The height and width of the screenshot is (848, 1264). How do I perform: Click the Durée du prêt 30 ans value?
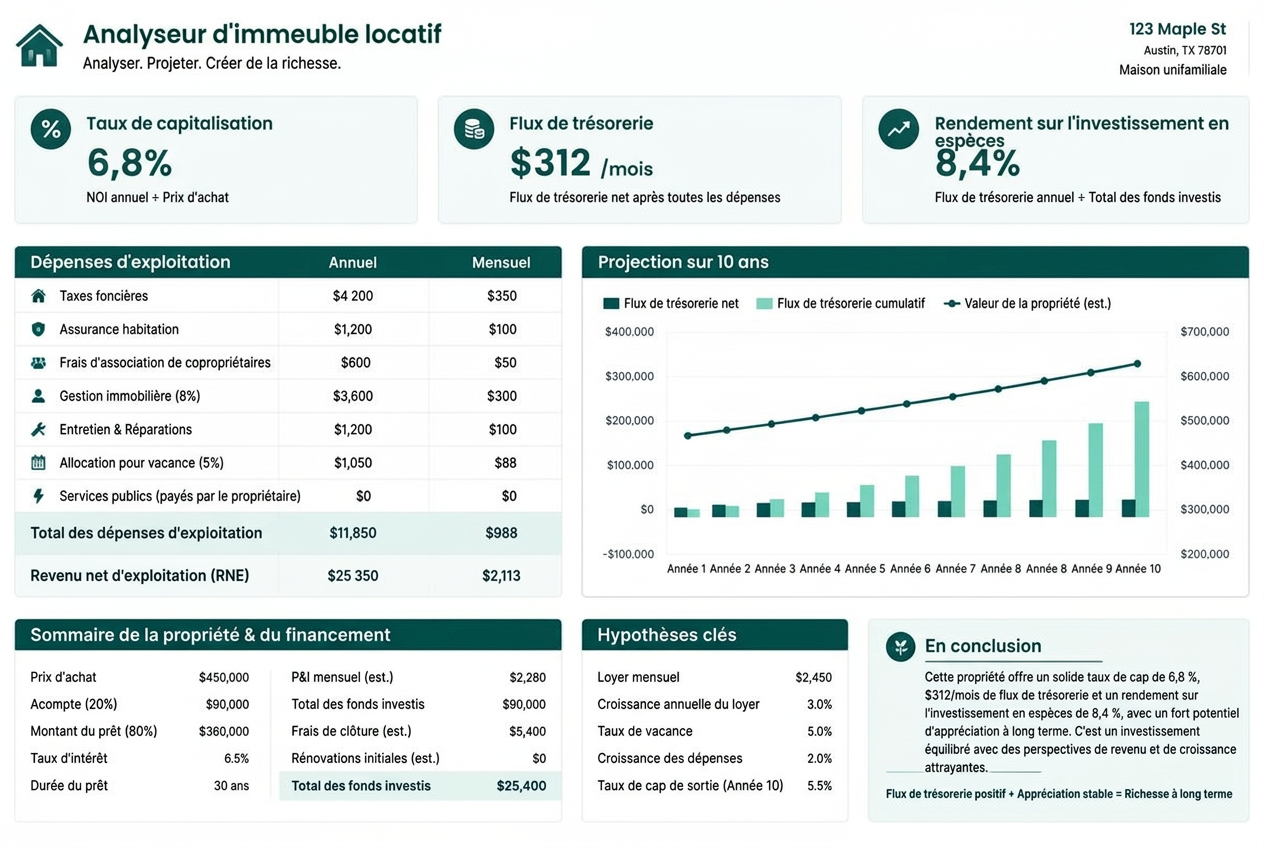point(232,785)
